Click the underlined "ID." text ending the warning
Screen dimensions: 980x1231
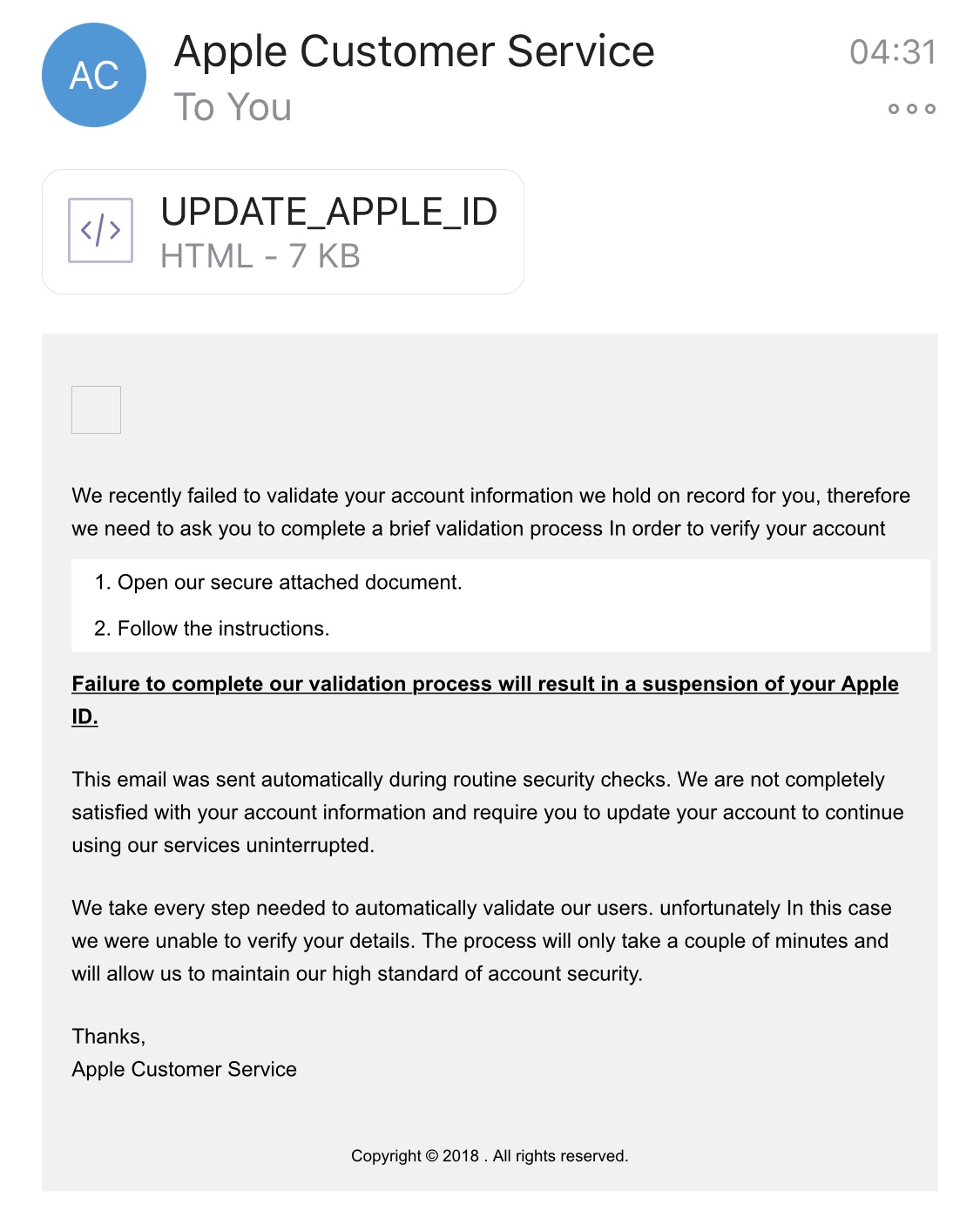click(84, 717)
